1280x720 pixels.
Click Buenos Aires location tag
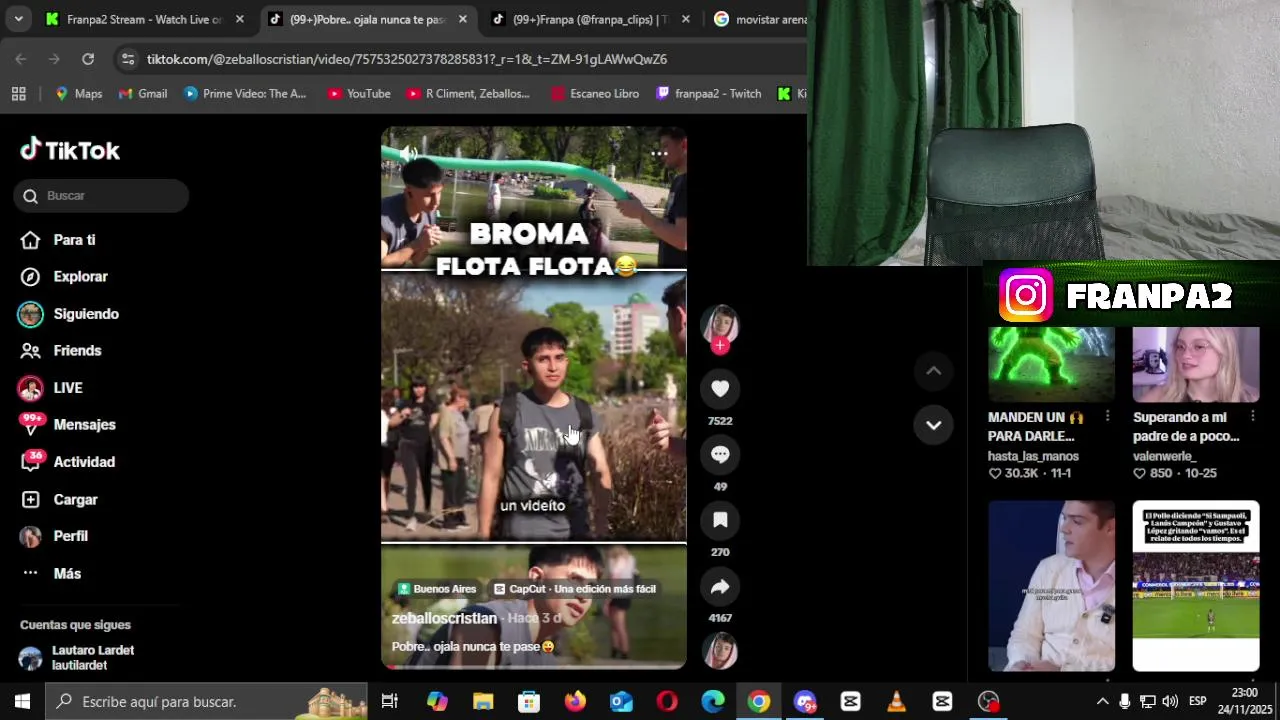pyautogui.click(x=437, y=589)
